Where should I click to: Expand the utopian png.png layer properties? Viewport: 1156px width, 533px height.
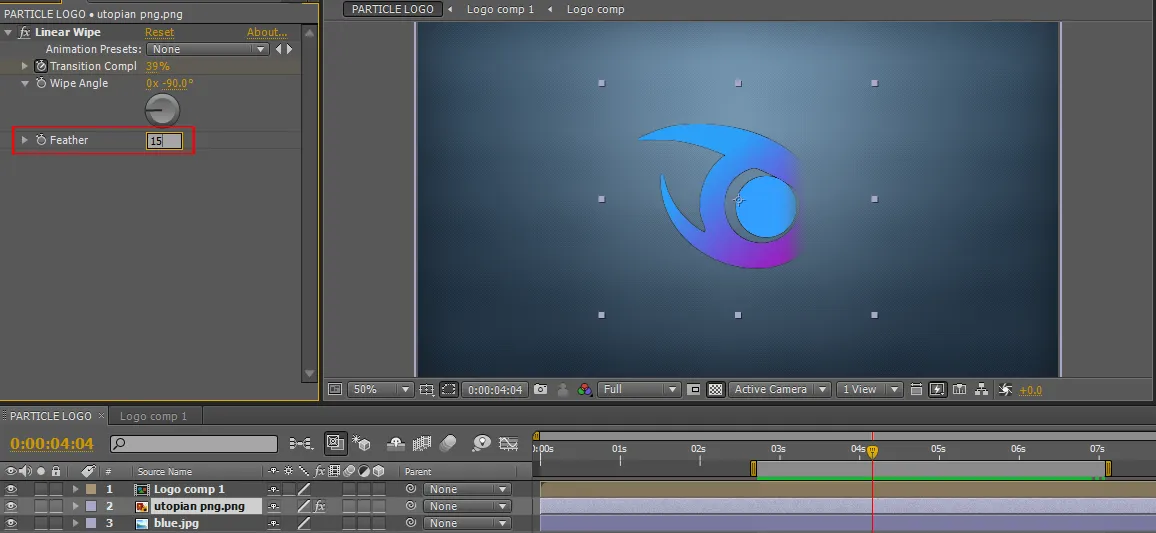click(x=75, y=506)
